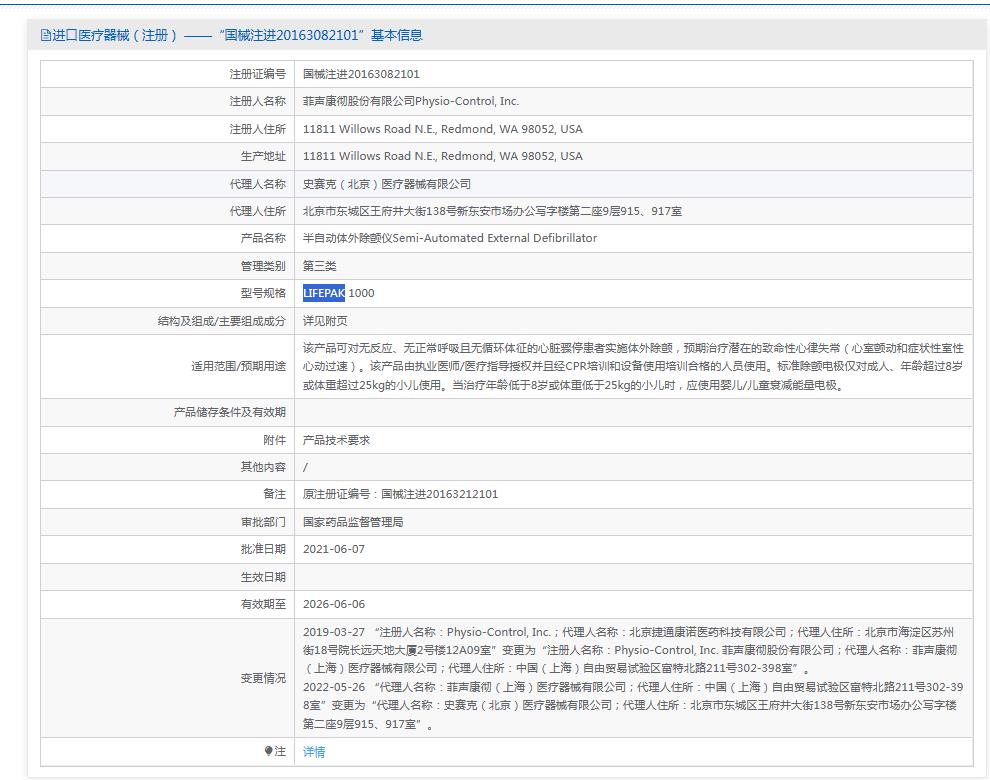Click the 审批部门 value 国家药品监督管理局

(353, 522)
